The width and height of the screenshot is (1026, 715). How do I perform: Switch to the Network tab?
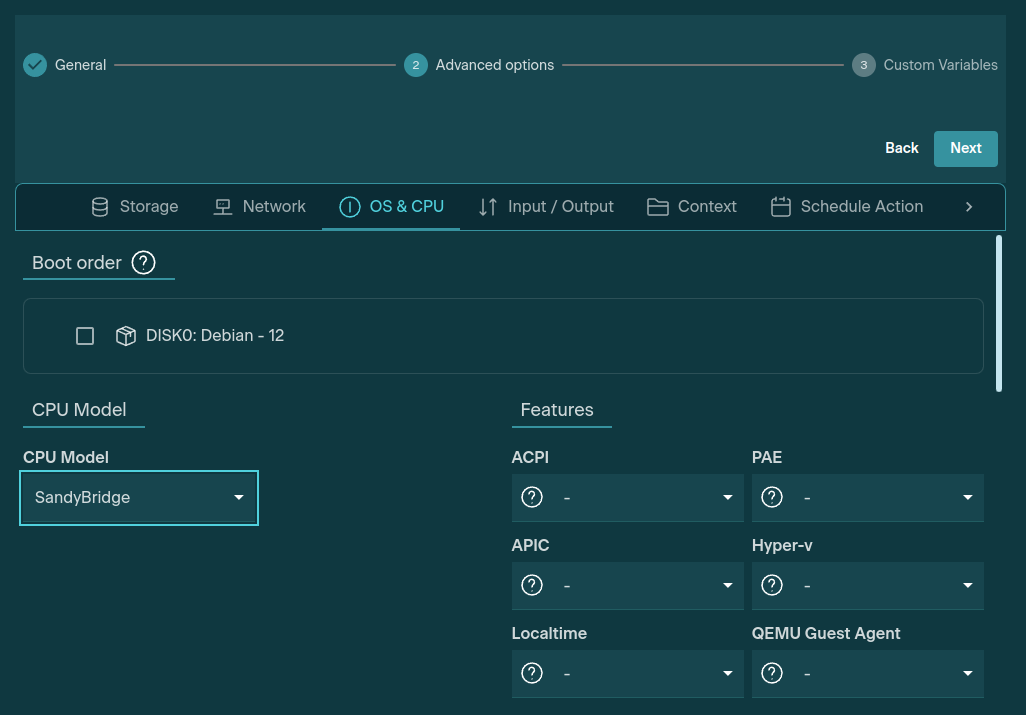259,207
